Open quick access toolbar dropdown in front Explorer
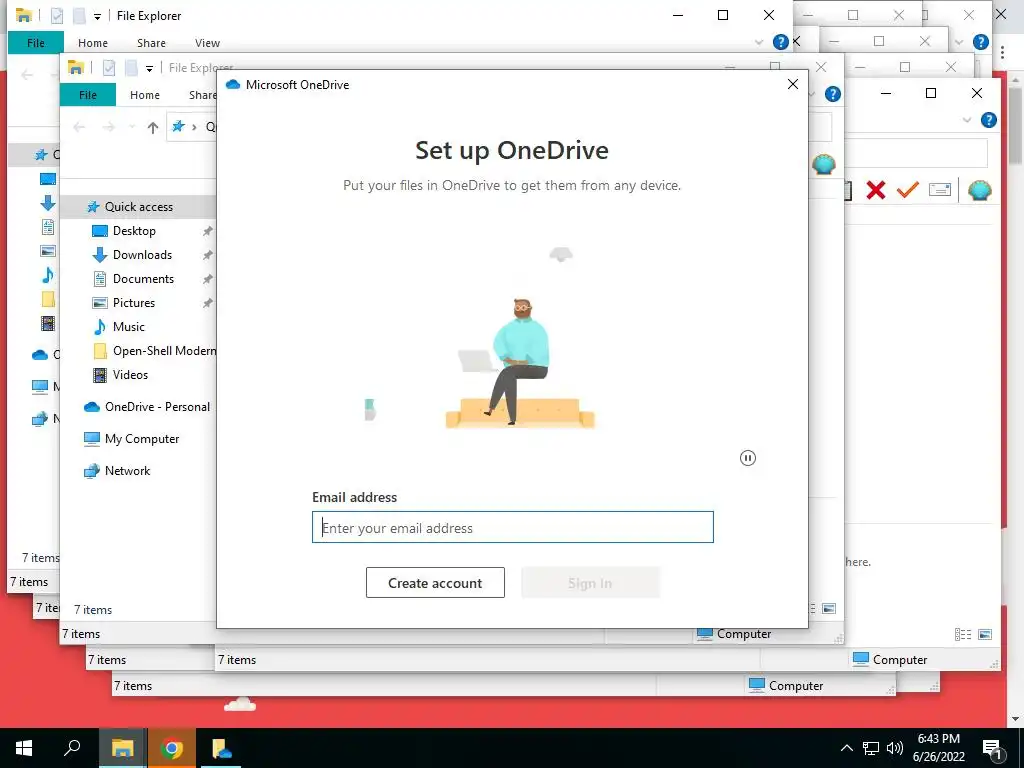Image resolution: width=1024 pixels, height=768 pixels. pyautogui.click(x=150, y=69)
